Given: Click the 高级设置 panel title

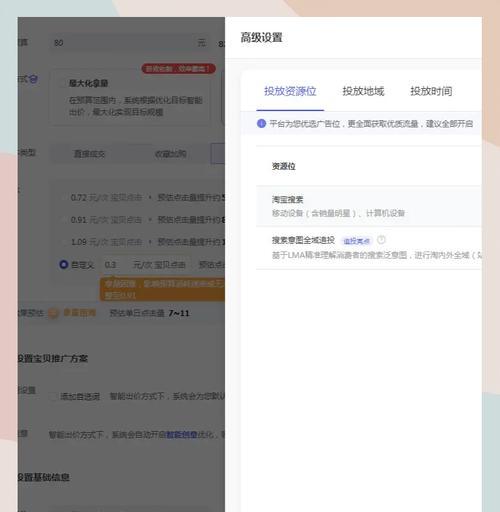Looking at the screenshot, I should tap(261, 37).
